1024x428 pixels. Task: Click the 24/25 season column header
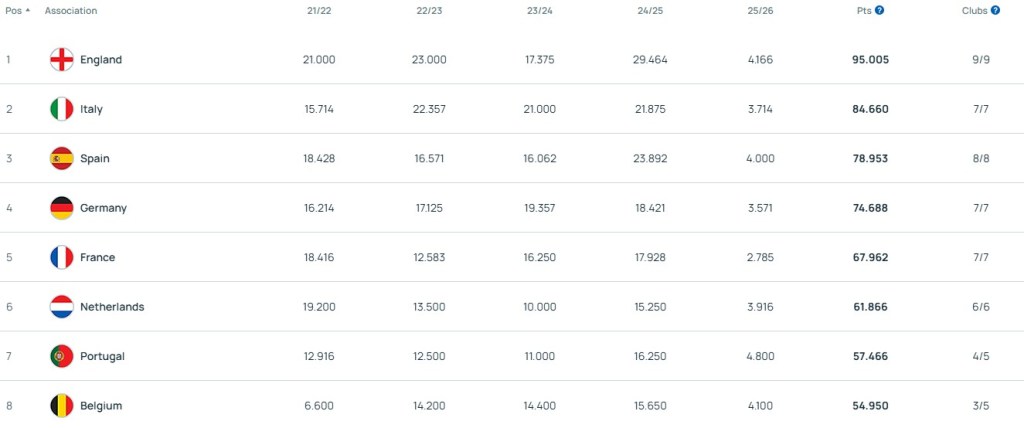pyautogui.click(x=650, y=10)
